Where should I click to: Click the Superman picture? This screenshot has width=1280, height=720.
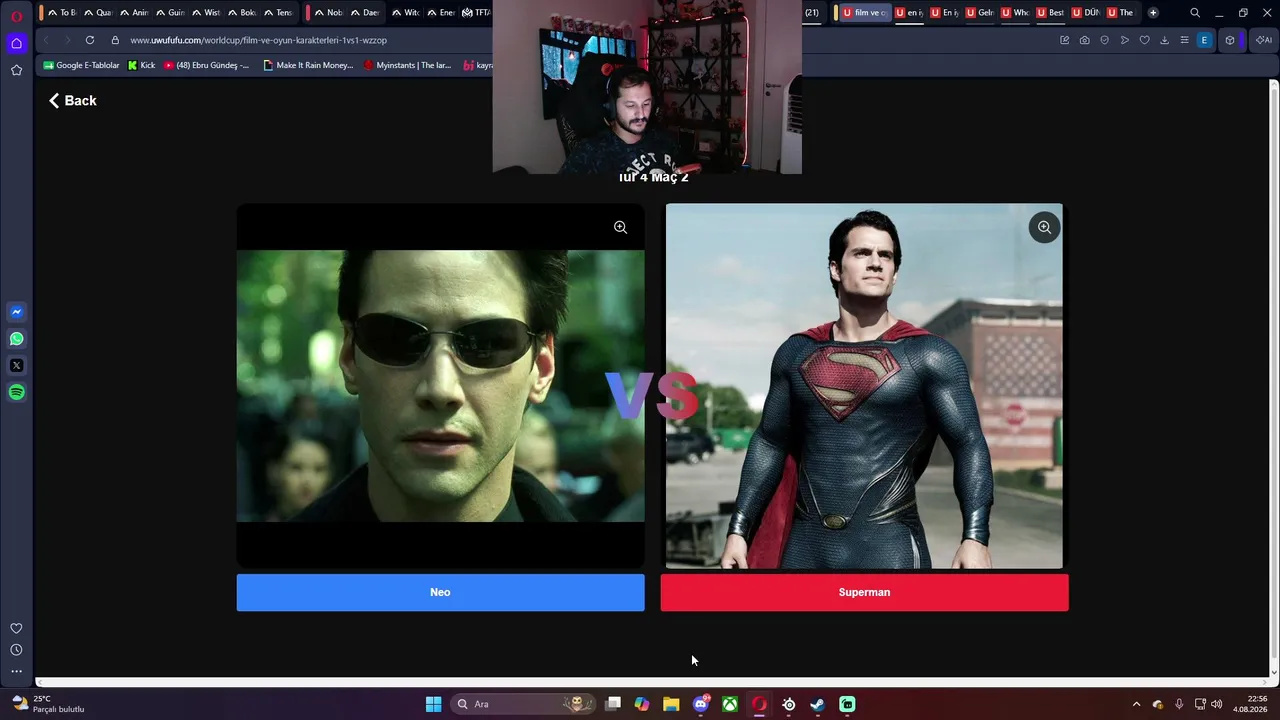point(865,386)
